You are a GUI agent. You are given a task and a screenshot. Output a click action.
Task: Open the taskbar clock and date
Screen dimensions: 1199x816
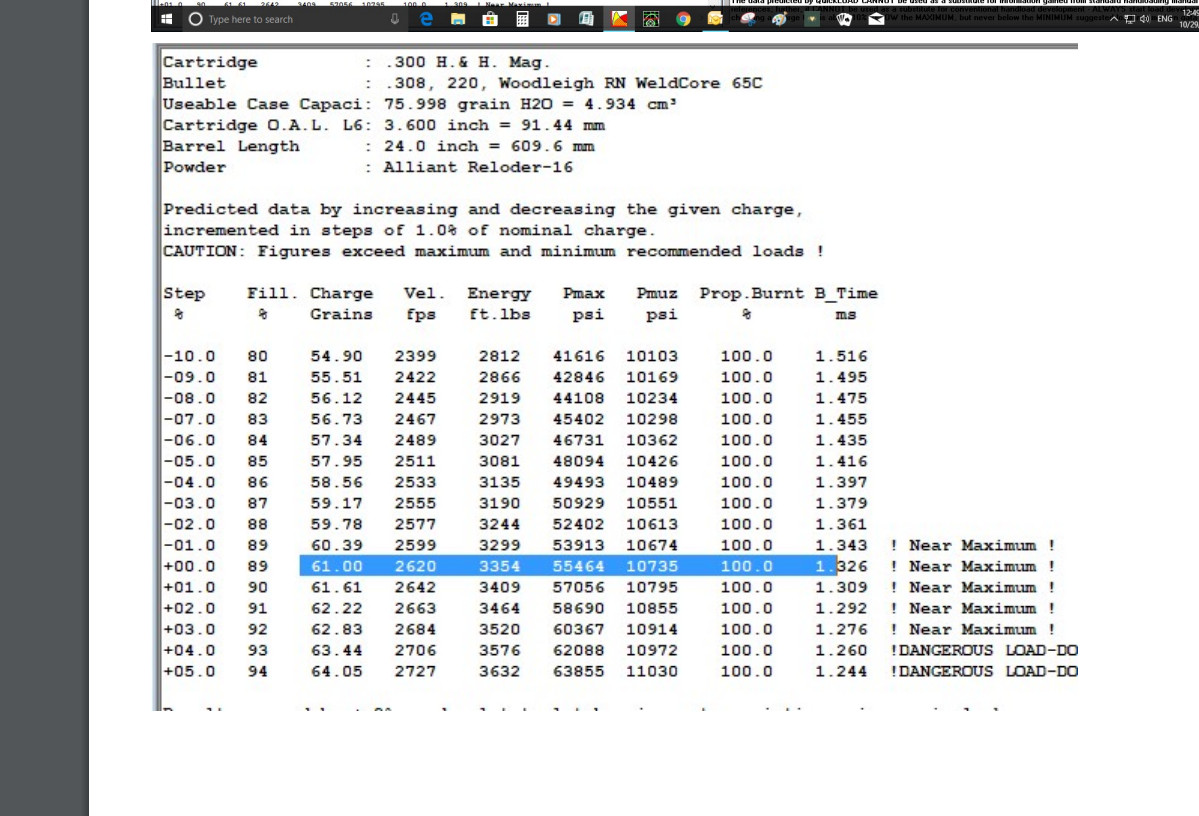pyautogui.click(x=1189, y=19)
